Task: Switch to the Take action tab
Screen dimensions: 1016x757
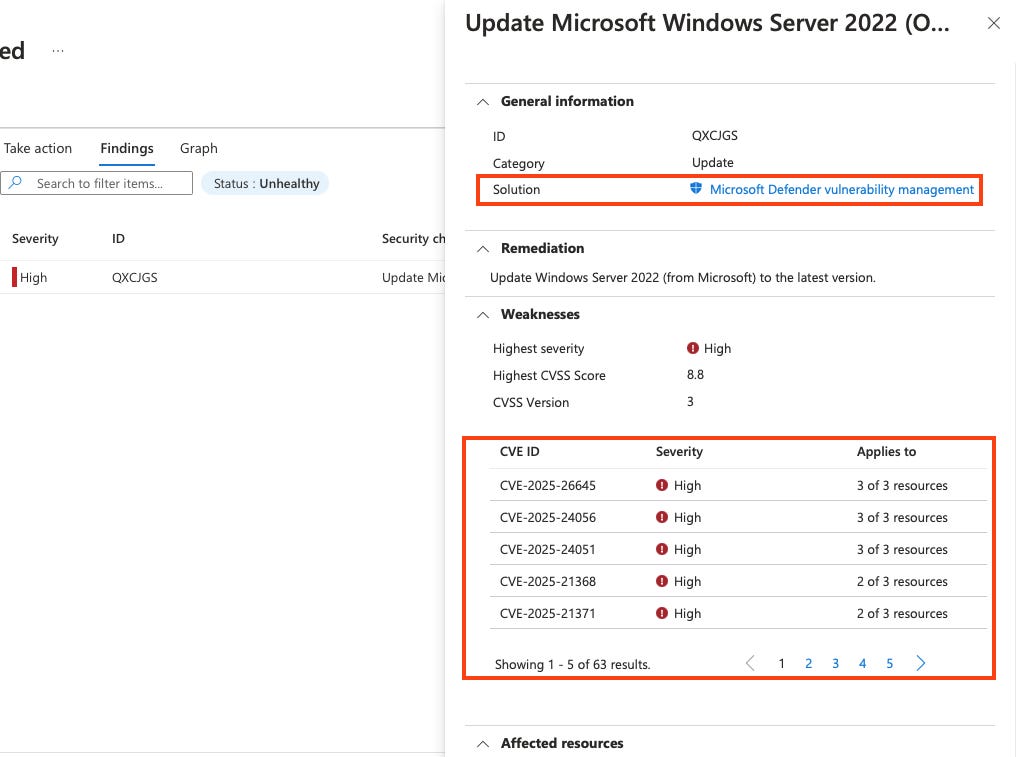Action: click(38, 148)
